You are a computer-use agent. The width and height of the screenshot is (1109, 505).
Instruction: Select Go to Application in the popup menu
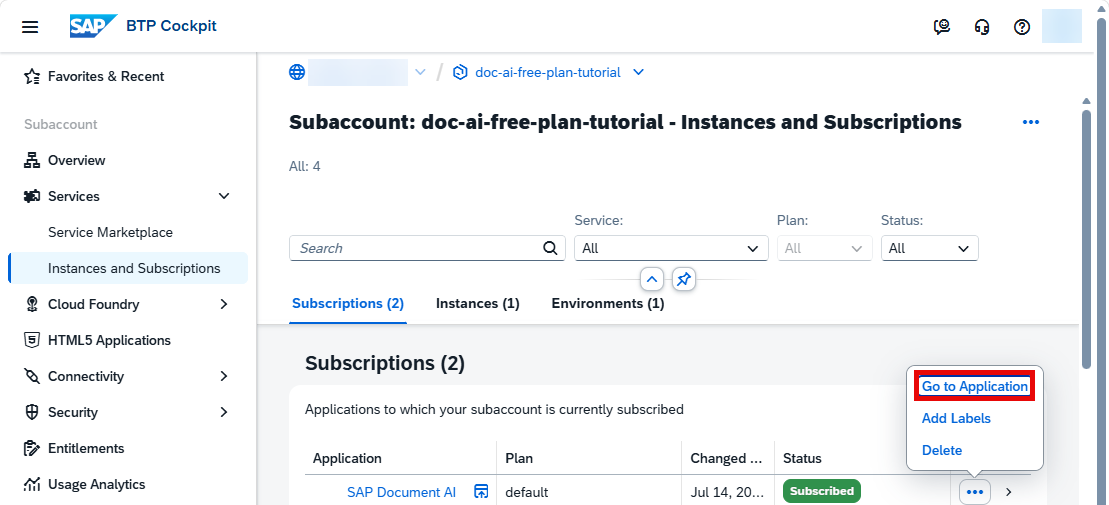point(975,387)
